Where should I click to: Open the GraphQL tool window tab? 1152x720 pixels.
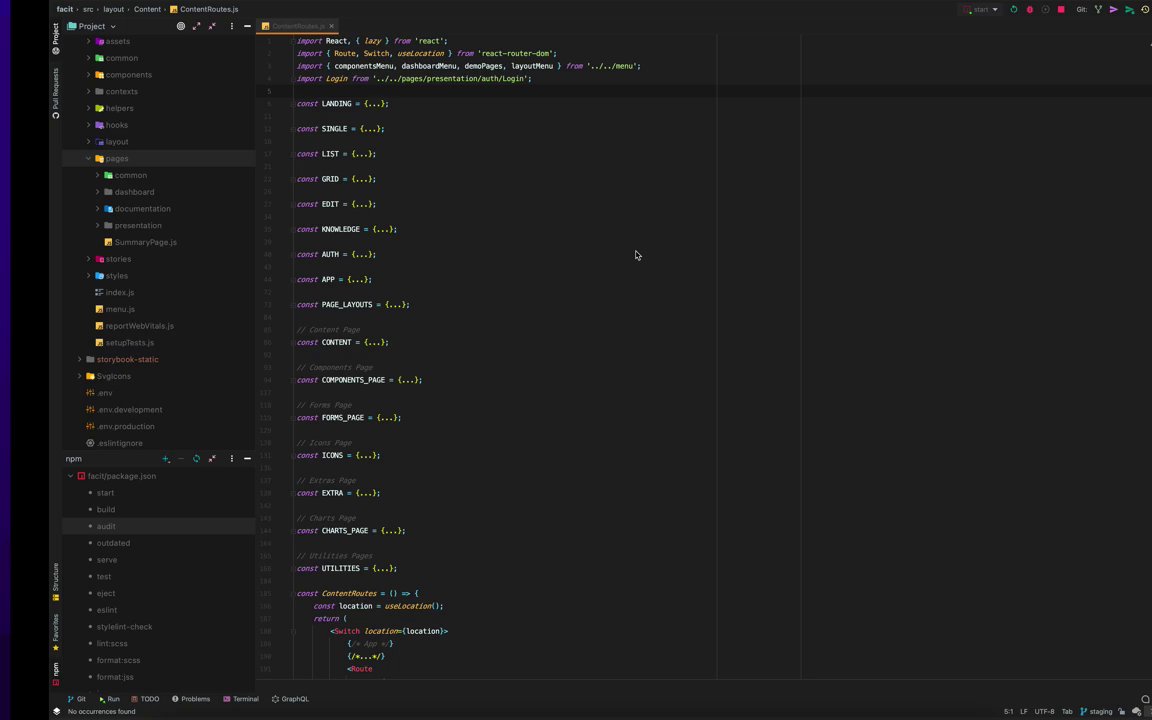coord(290,699)
